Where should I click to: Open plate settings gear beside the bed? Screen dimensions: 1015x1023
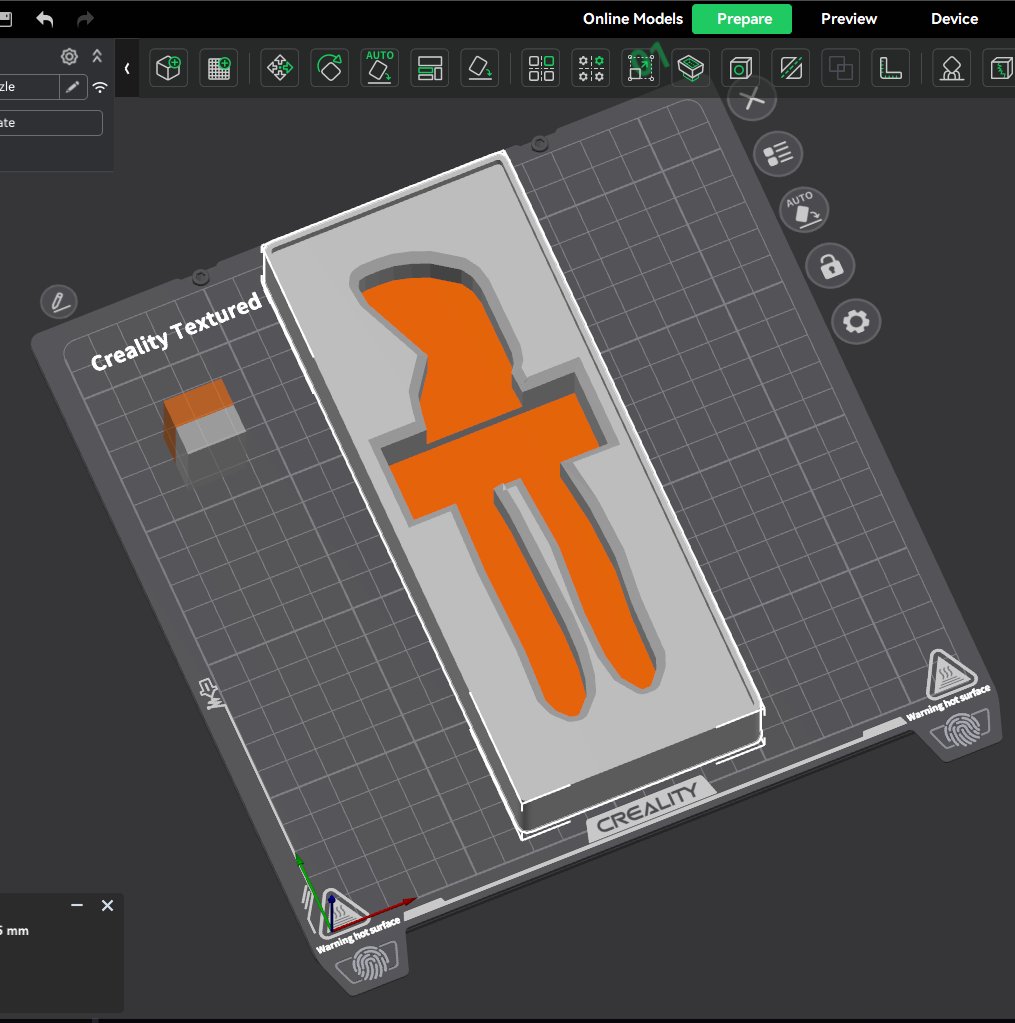pos(856,322)
